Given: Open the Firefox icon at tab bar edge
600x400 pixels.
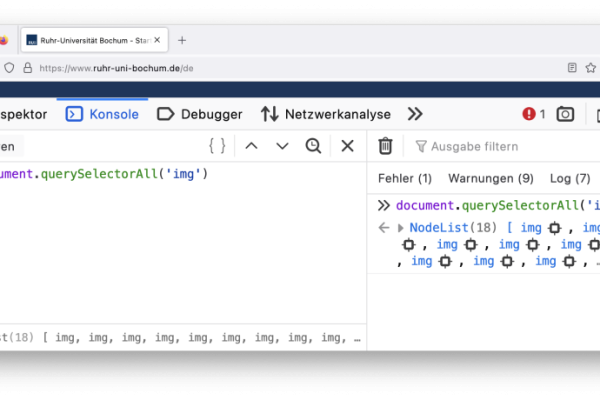Looking at the screenshot, I should pos(3,40).
